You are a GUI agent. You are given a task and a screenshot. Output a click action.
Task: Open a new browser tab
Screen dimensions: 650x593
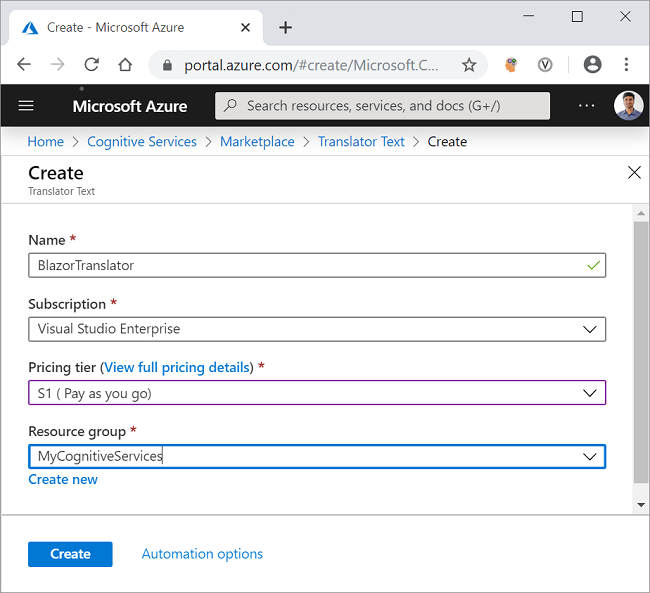click(x=285, y=27)
